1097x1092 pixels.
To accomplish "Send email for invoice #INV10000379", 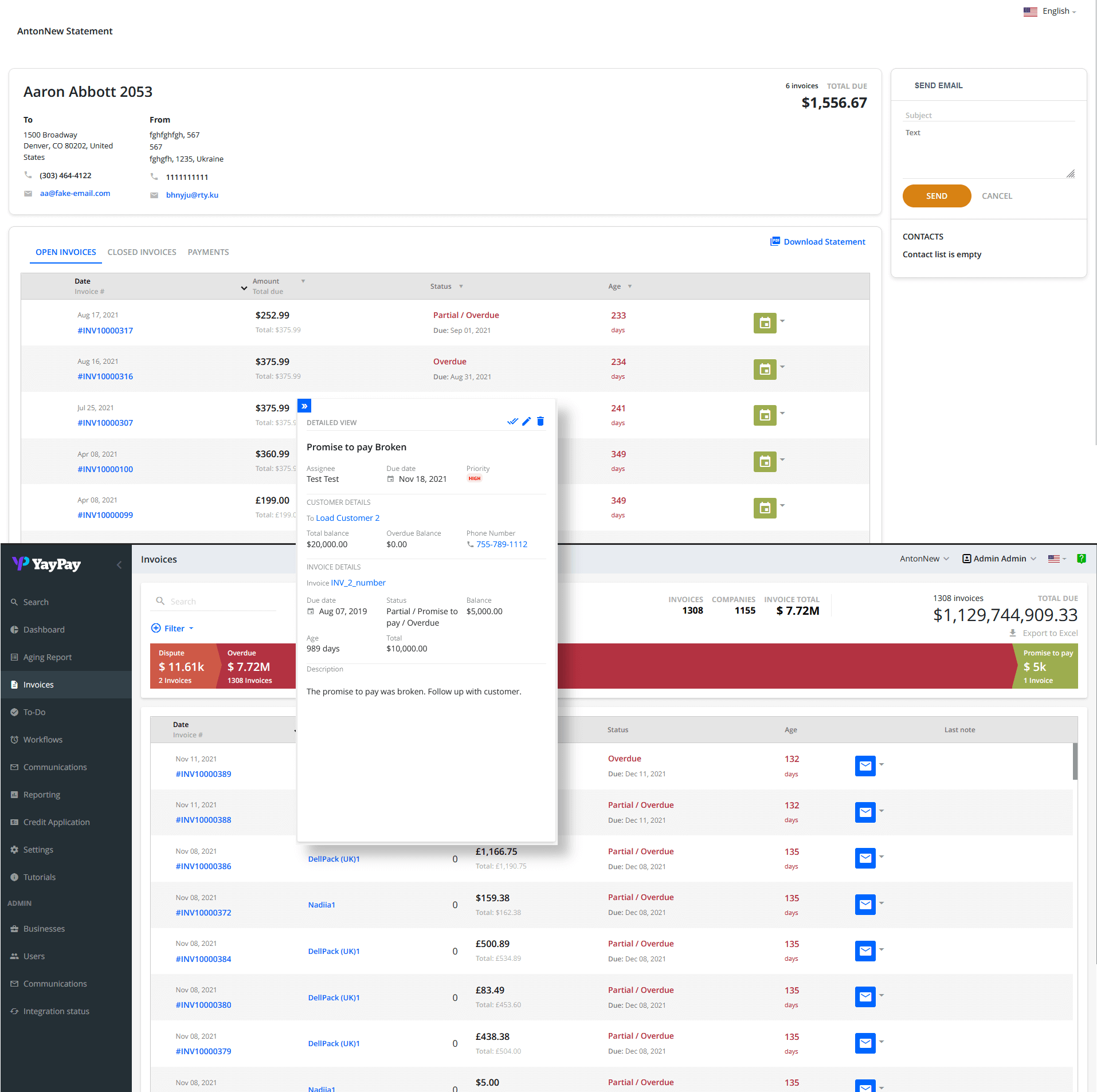I will [x=865, y=1043].
